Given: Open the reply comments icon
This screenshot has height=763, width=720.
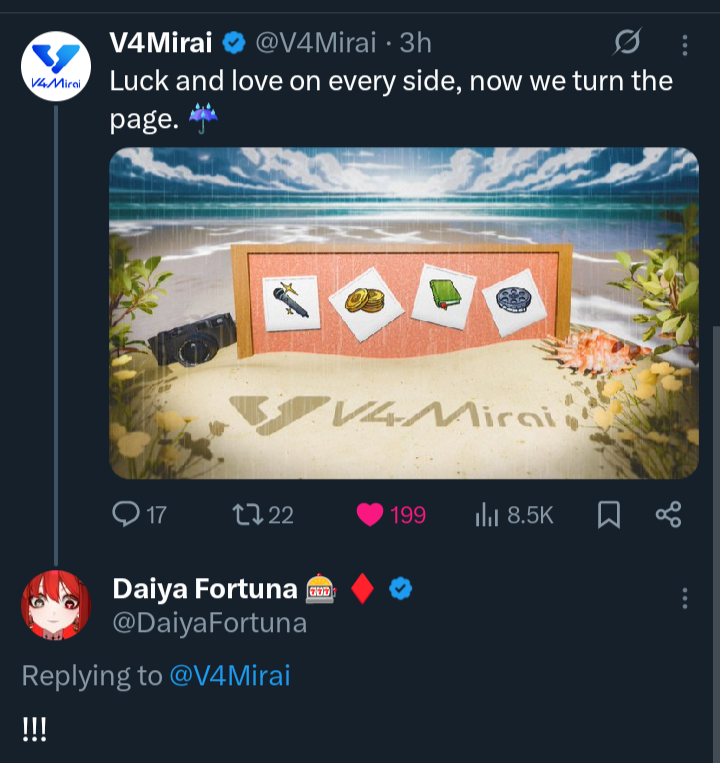Looking at the screenshot, I should pos(126,514).
